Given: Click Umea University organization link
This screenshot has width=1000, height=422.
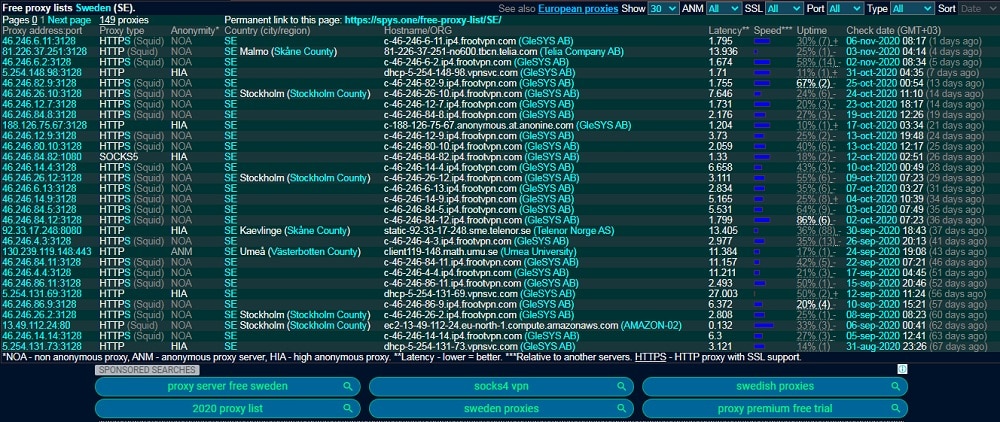Looking at the screenshot, I should (x=540, y=252).
